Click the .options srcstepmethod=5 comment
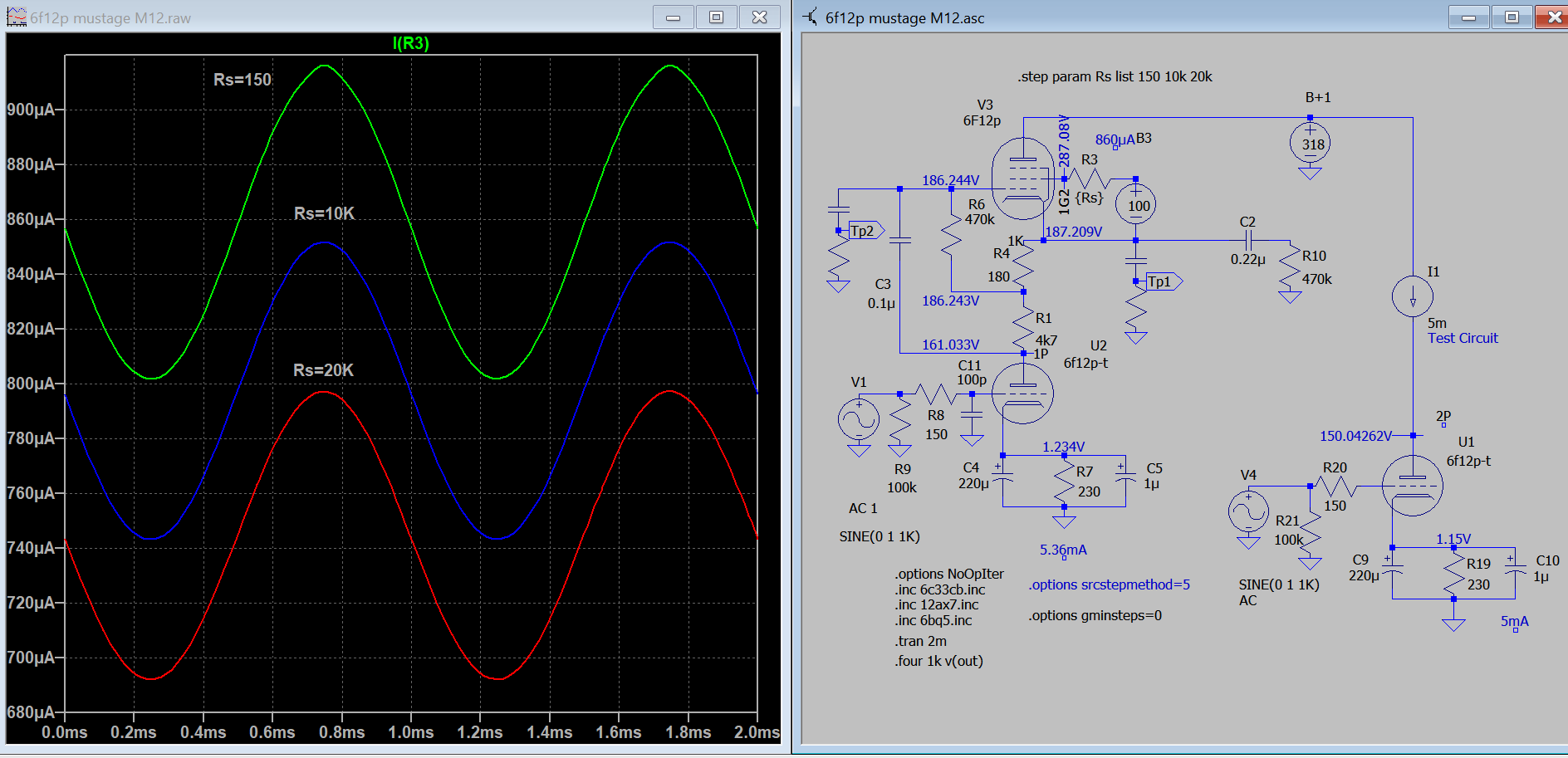 1109,584
